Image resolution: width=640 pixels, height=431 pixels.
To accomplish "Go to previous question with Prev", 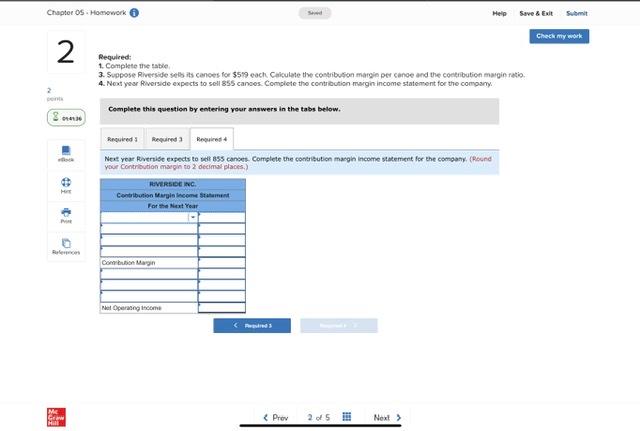I will 276,418.
